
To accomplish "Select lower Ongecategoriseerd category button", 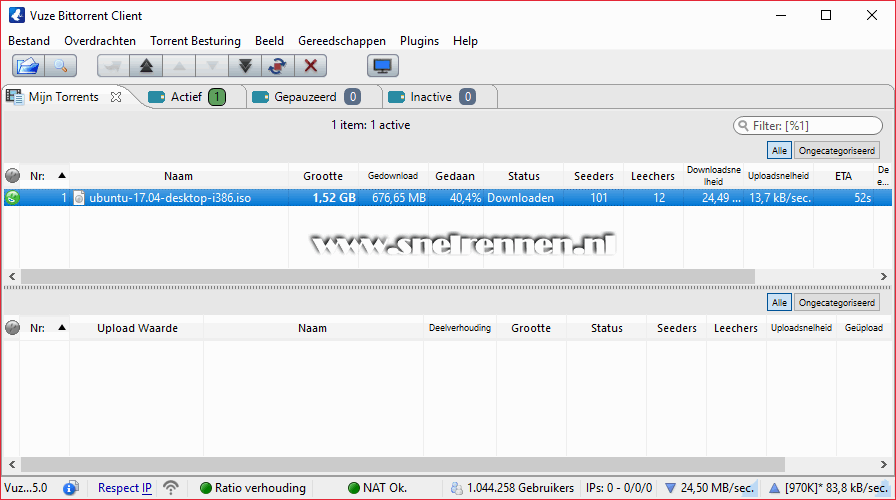I will click(837, 303).
